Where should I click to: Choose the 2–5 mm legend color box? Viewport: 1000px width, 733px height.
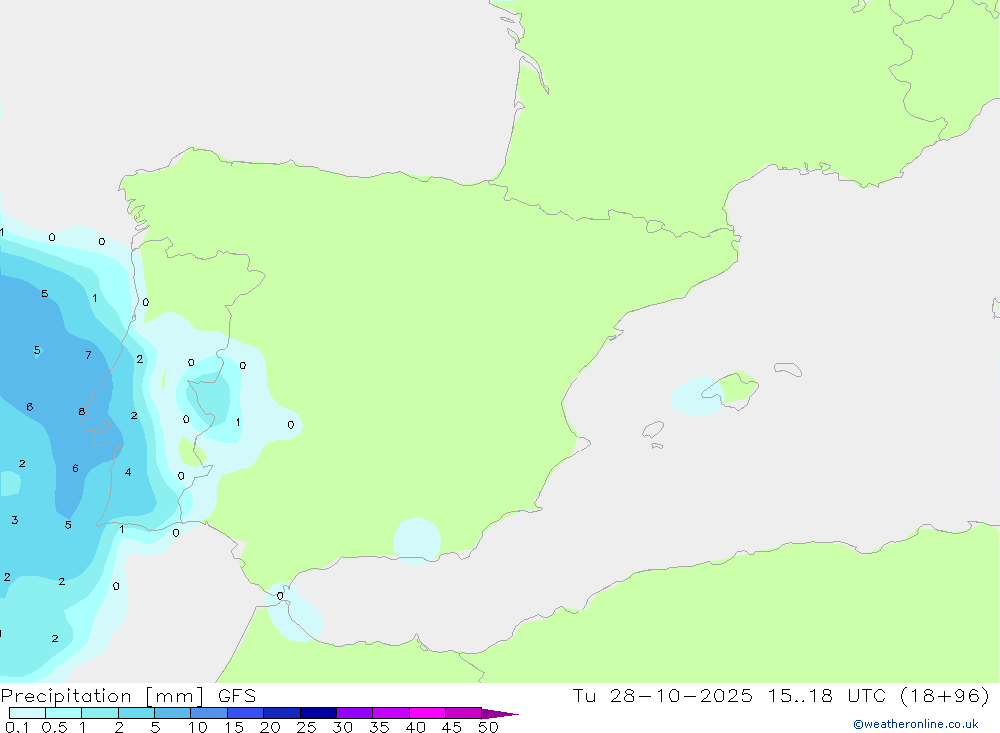point(136,713)
